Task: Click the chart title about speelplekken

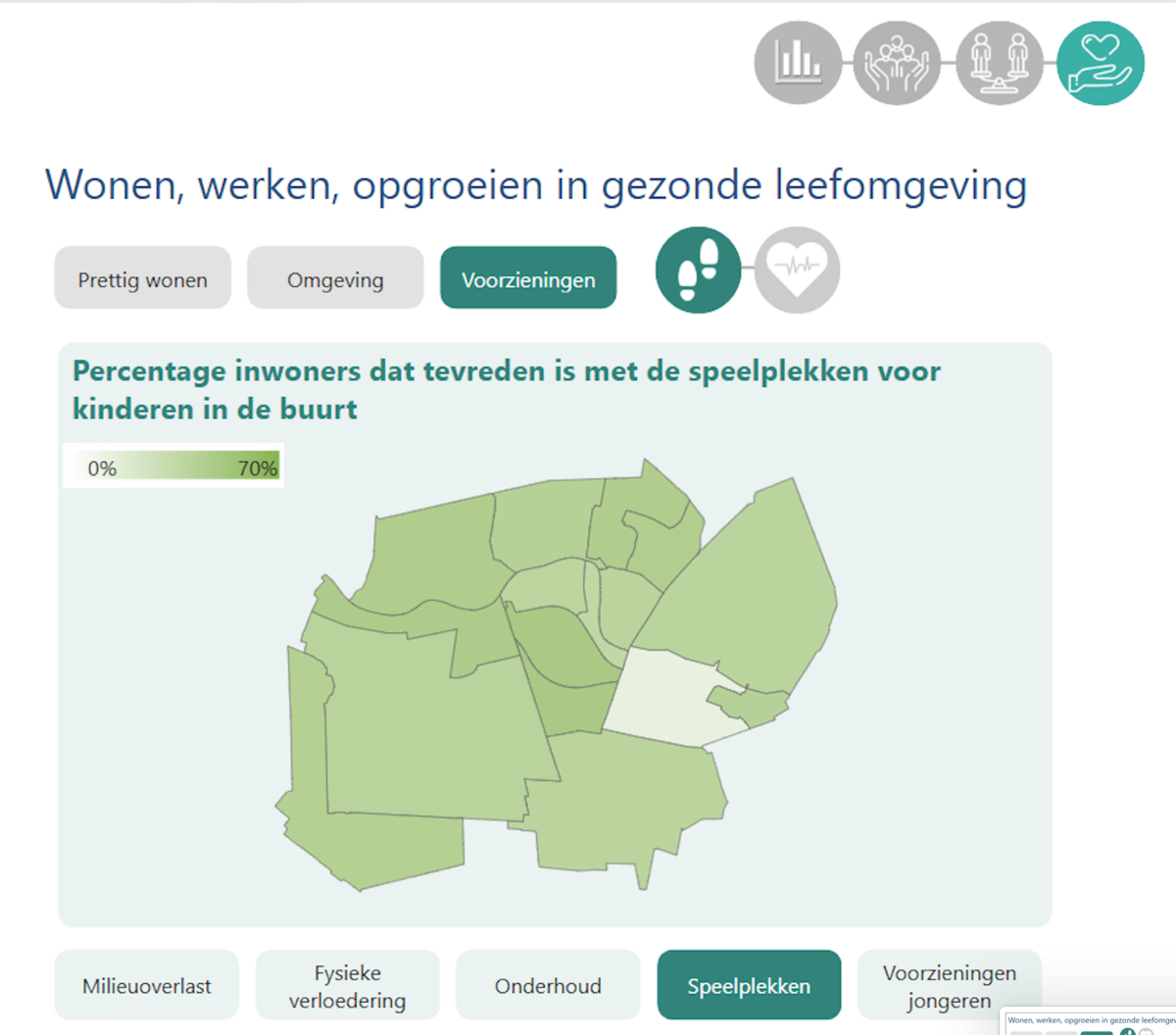Action: [507, 389]
